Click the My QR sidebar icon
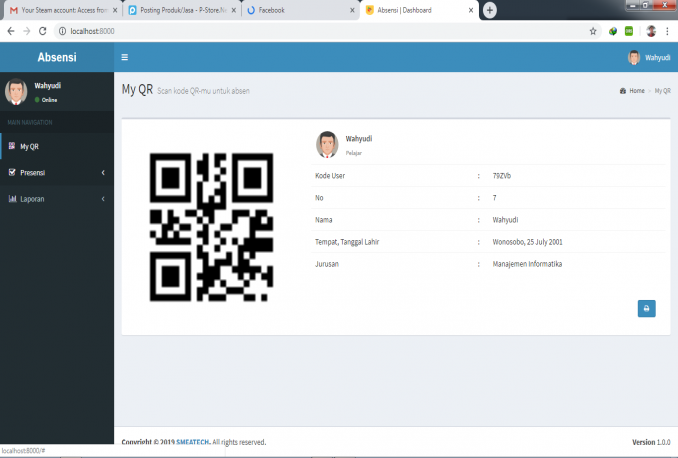Screen dimensions: 678x458 (x=12, y=146)
